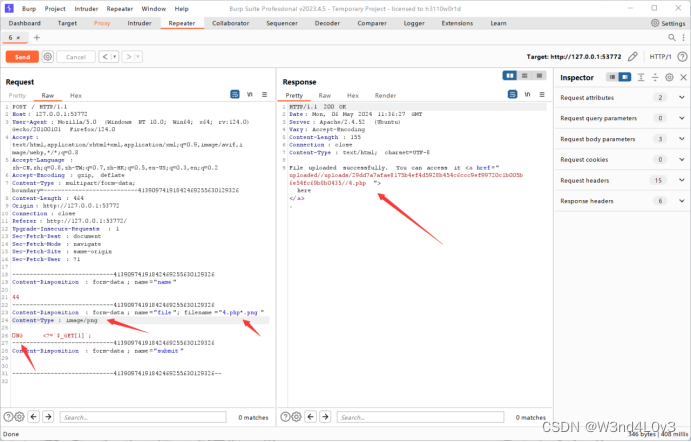Add a new Repeater tab
Image resolution: width=691 pixels, height=442 pixels.
pyautogui.click(x=37, y=37)
